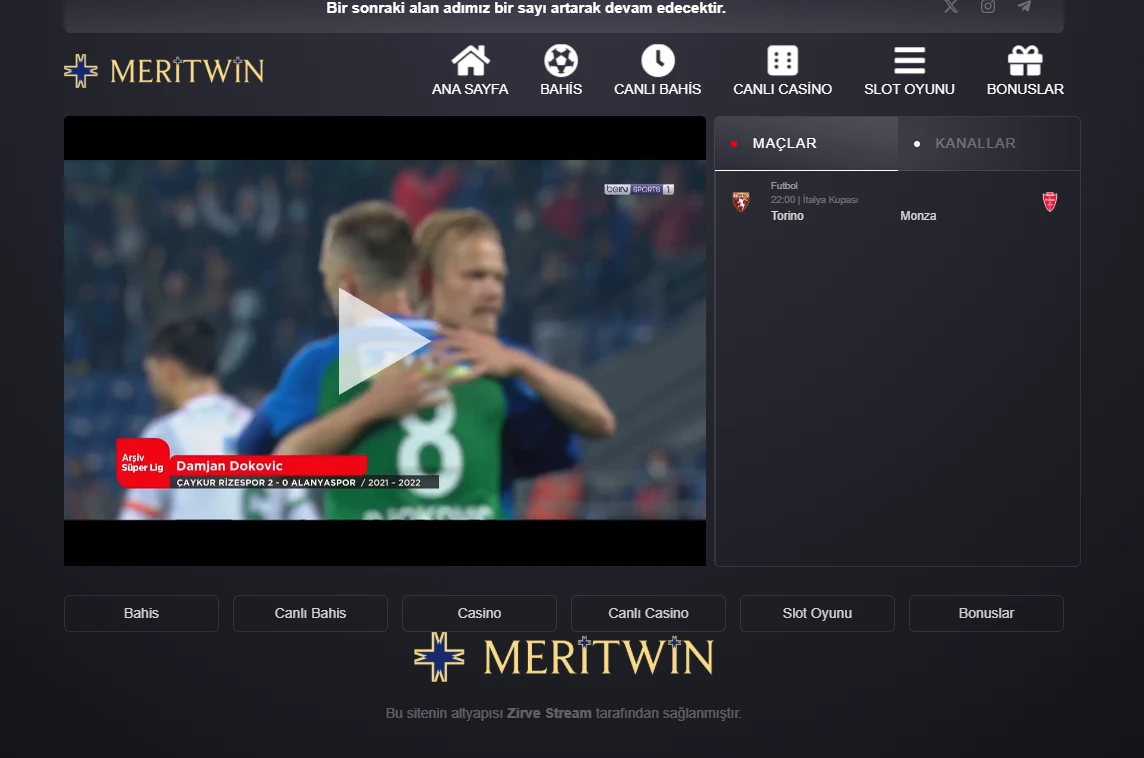
Task: Click the Canlı Bahis button below the video
Action: tap(310, 614)
